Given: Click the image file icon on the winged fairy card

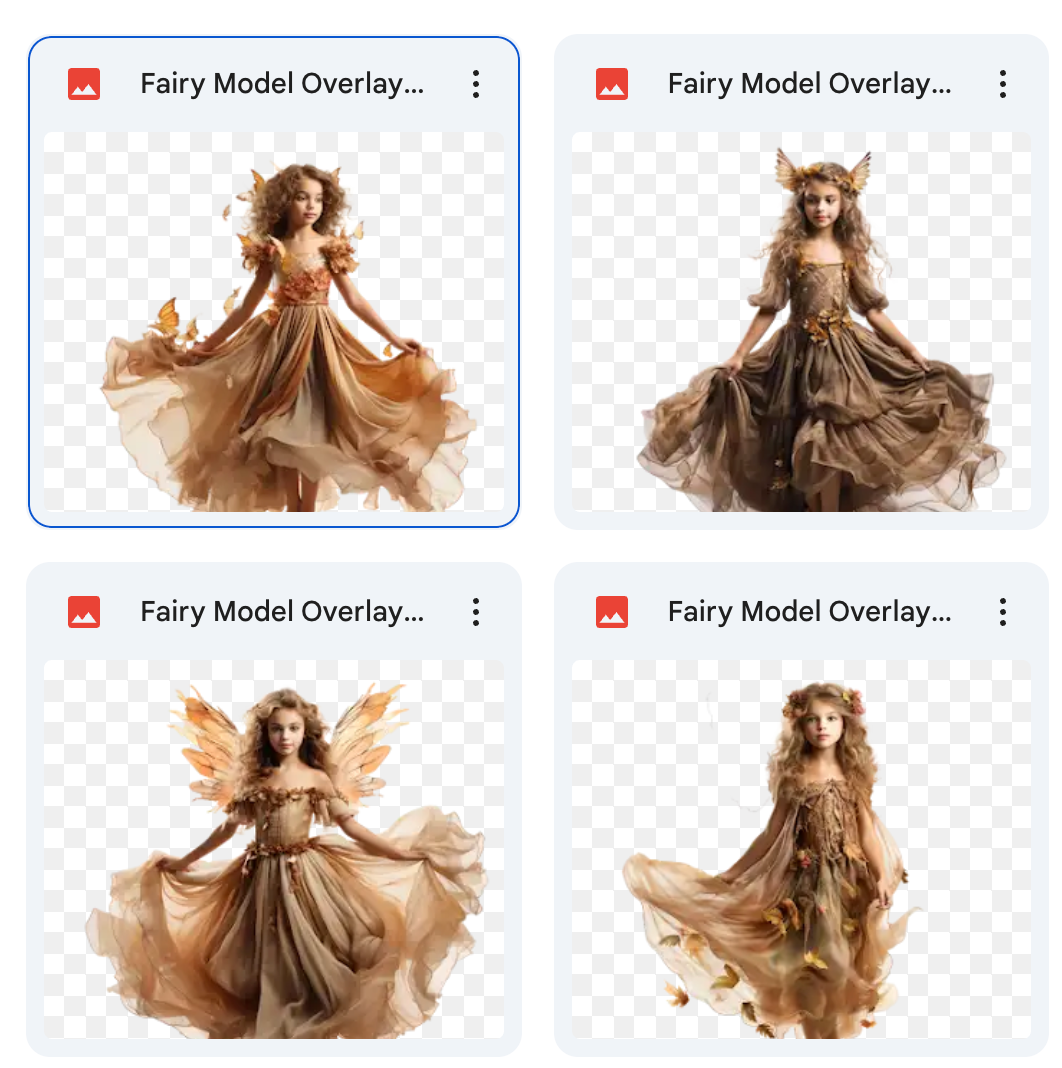Looking at the screenshot, I should (x=84, y=611).
